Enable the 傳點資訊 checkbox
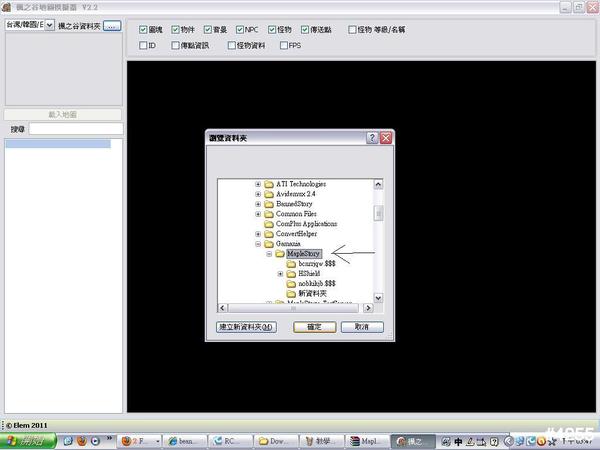This screenshot has width=600, height=450. point(175,46)
